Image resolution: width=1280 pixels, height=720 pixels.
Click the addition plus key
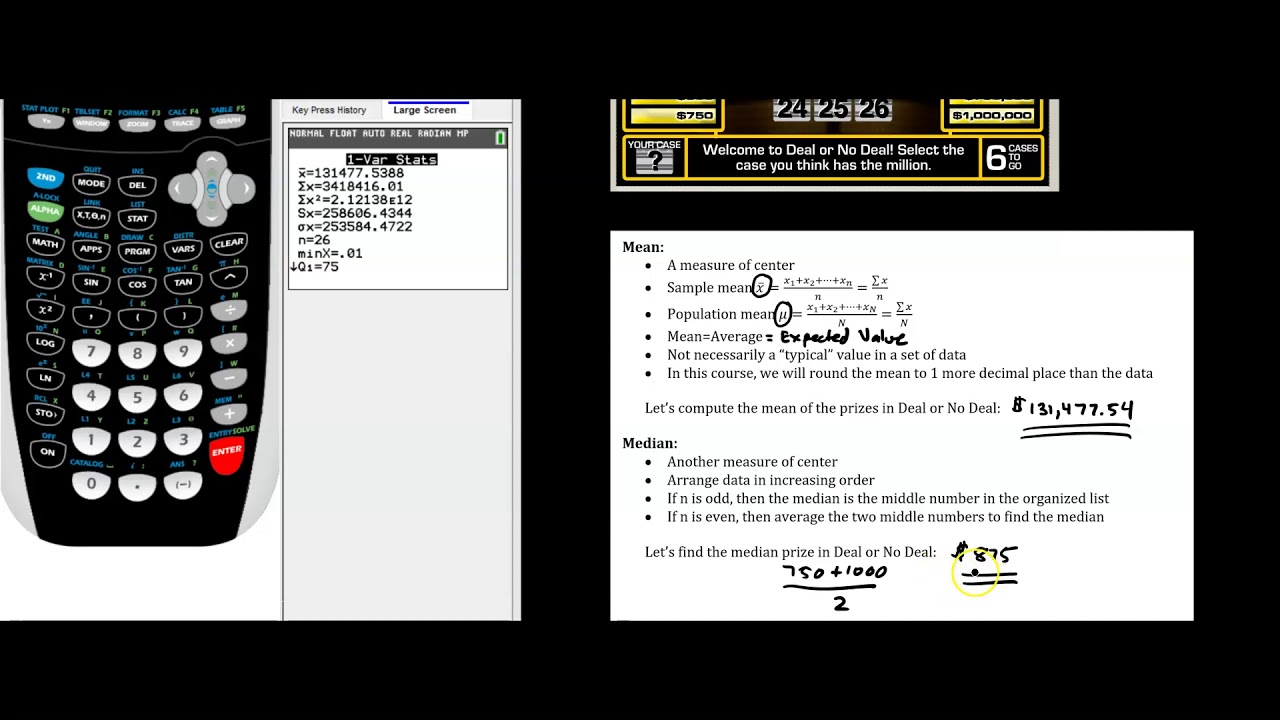[x=229, y=413]
